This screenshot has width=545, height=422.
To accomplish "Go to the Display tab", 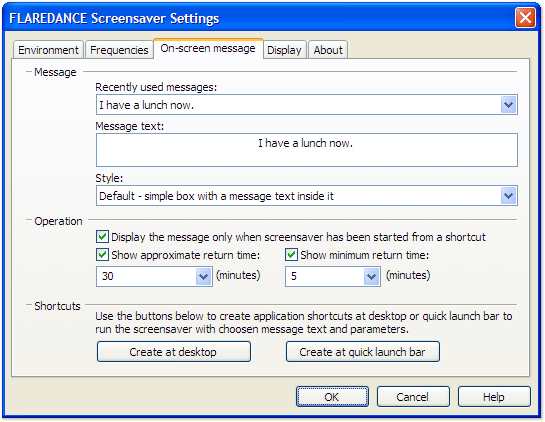I will [x=284, y=50].
